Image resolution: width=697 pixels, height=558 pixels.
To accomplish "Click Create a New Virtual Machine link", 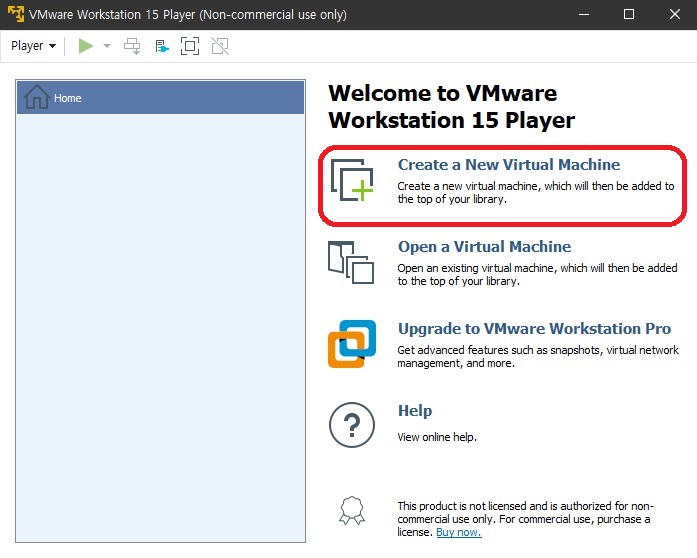I will coord(509,165).
